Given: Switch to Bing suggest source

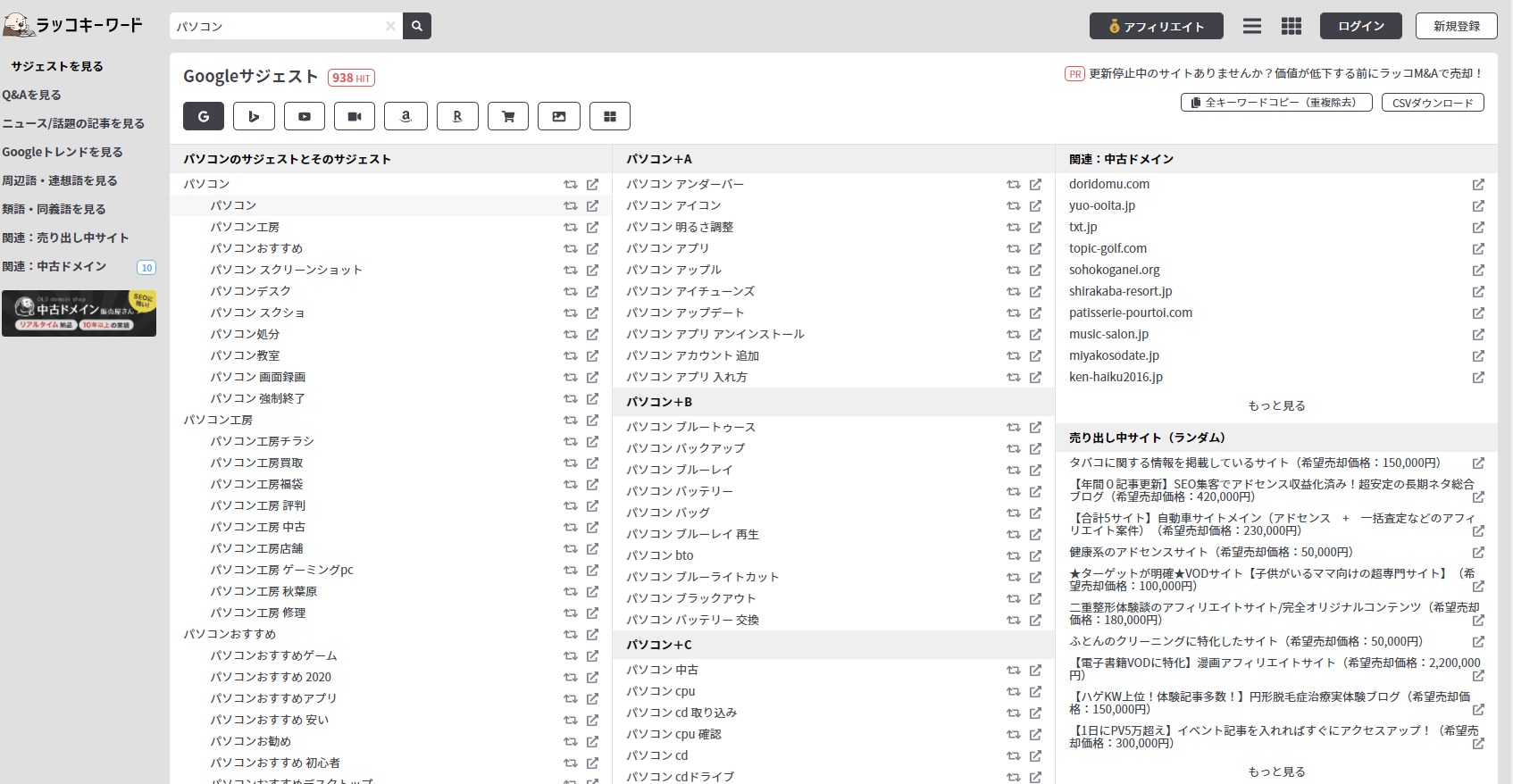Looking at the screenshot, I should [254, 116].
